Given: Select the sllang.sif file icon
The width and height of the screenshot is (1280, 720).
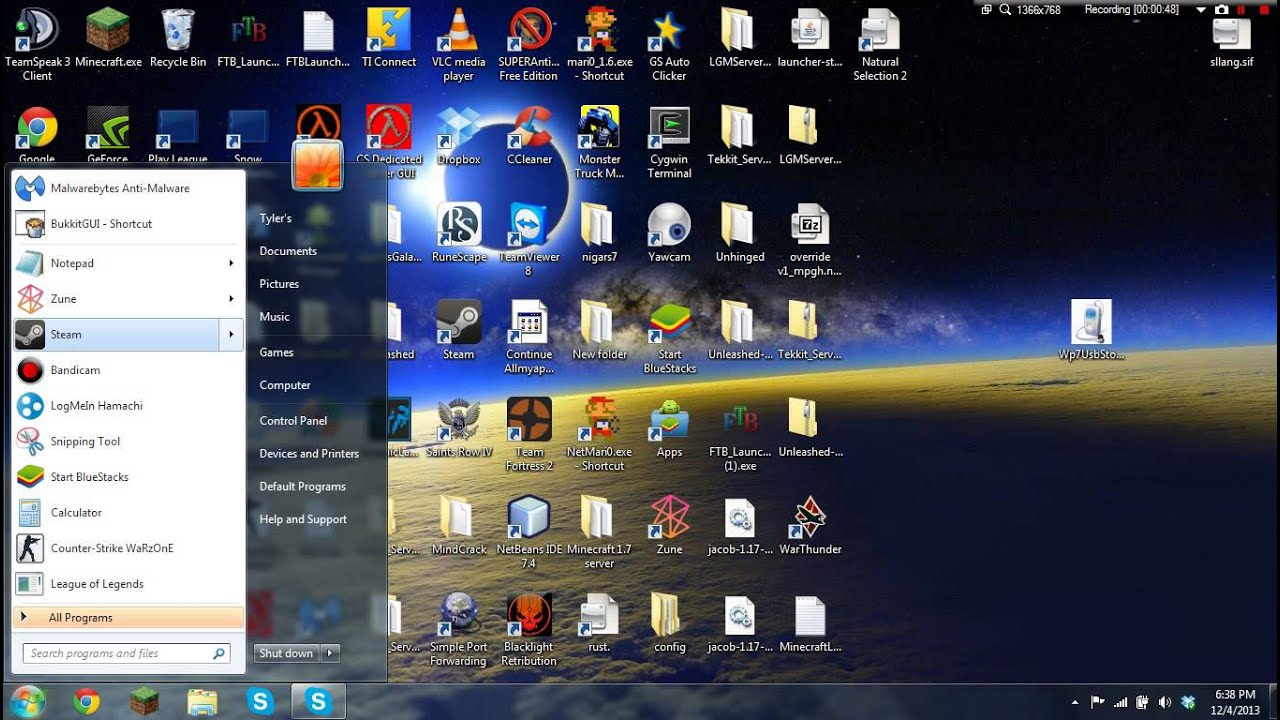Looking at the screenshot, I should tap(1231, 37).
